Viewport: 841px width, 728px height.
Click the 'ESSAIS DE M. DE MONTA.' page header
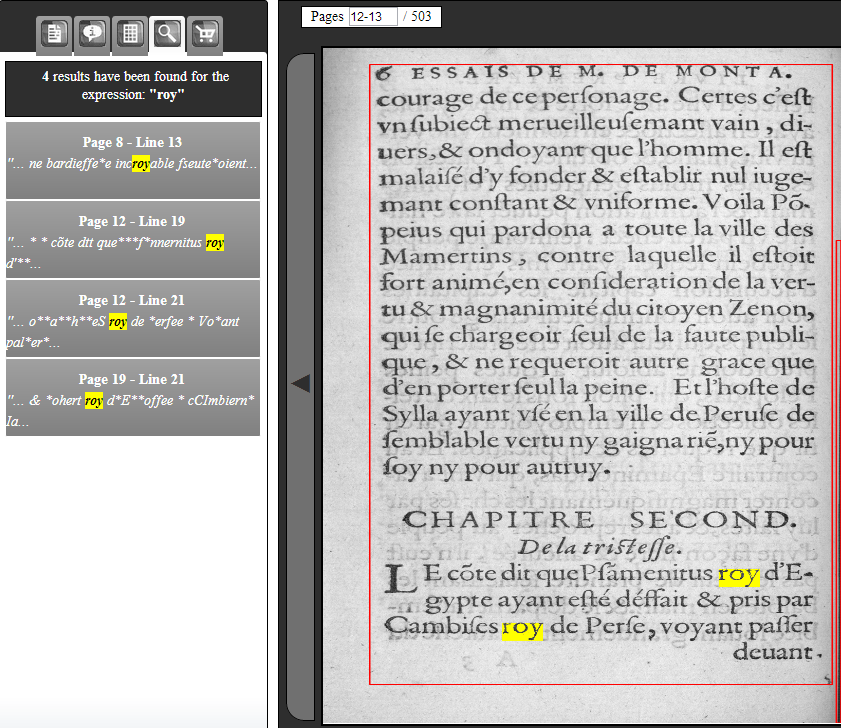[601, 72]
